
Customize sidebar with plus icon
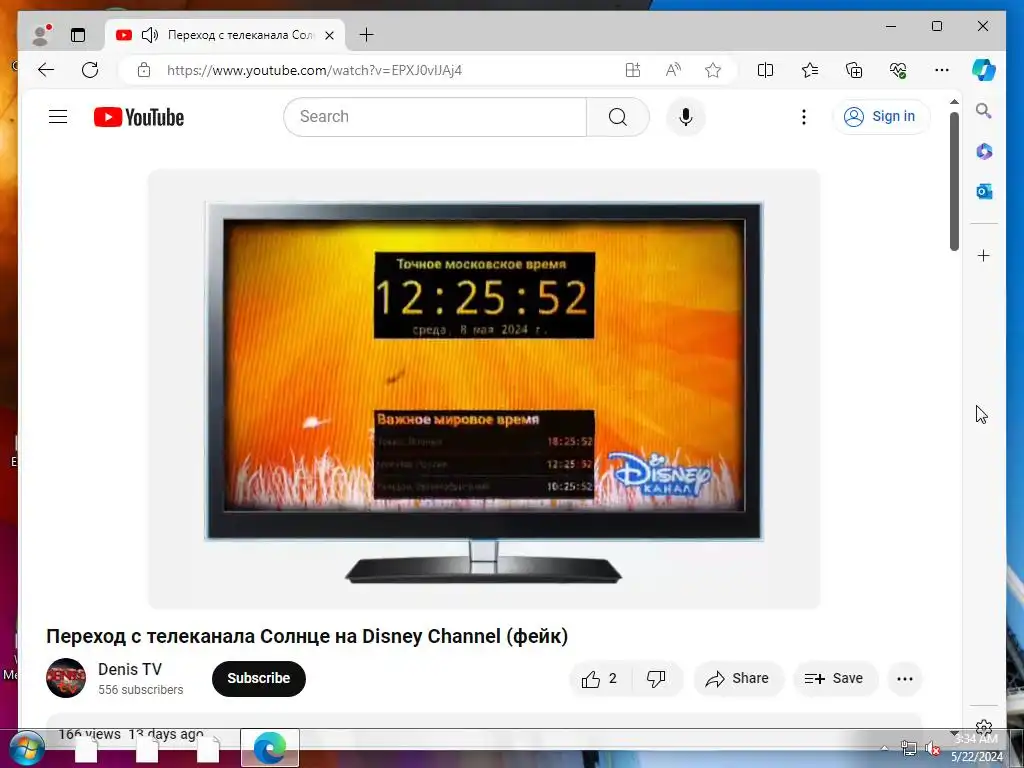[x=984, y=255]
